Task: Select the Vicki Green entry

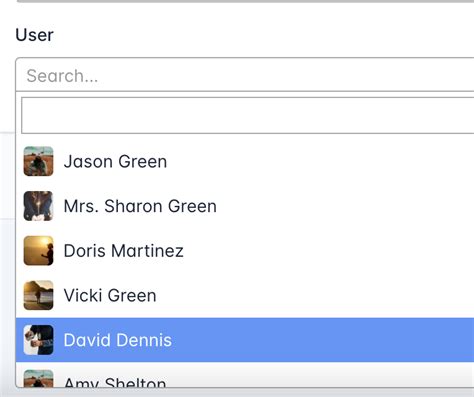Action: pyautogui.click(x=245, y=295)
